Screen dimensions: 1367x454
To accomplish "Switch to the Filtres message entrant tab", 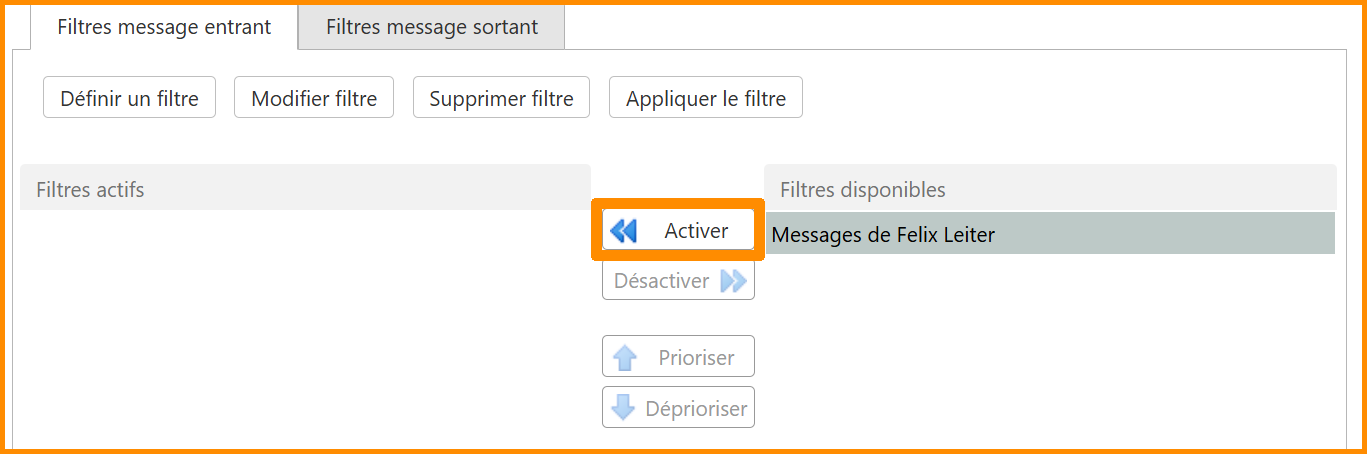I will [164, 27].
